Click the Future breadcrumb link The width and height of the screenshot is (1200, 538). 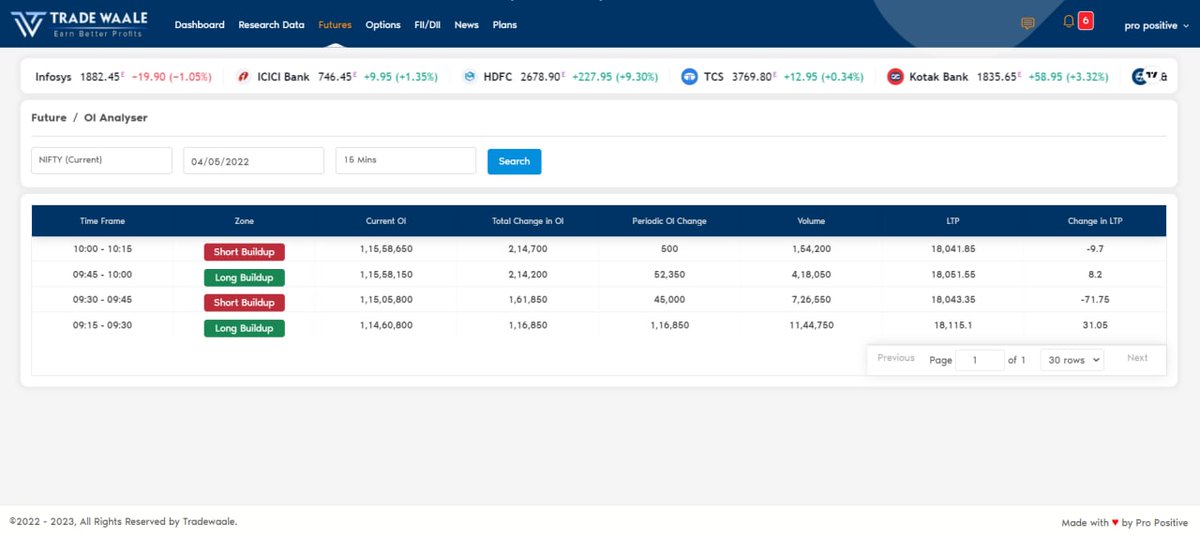point(49,118)
